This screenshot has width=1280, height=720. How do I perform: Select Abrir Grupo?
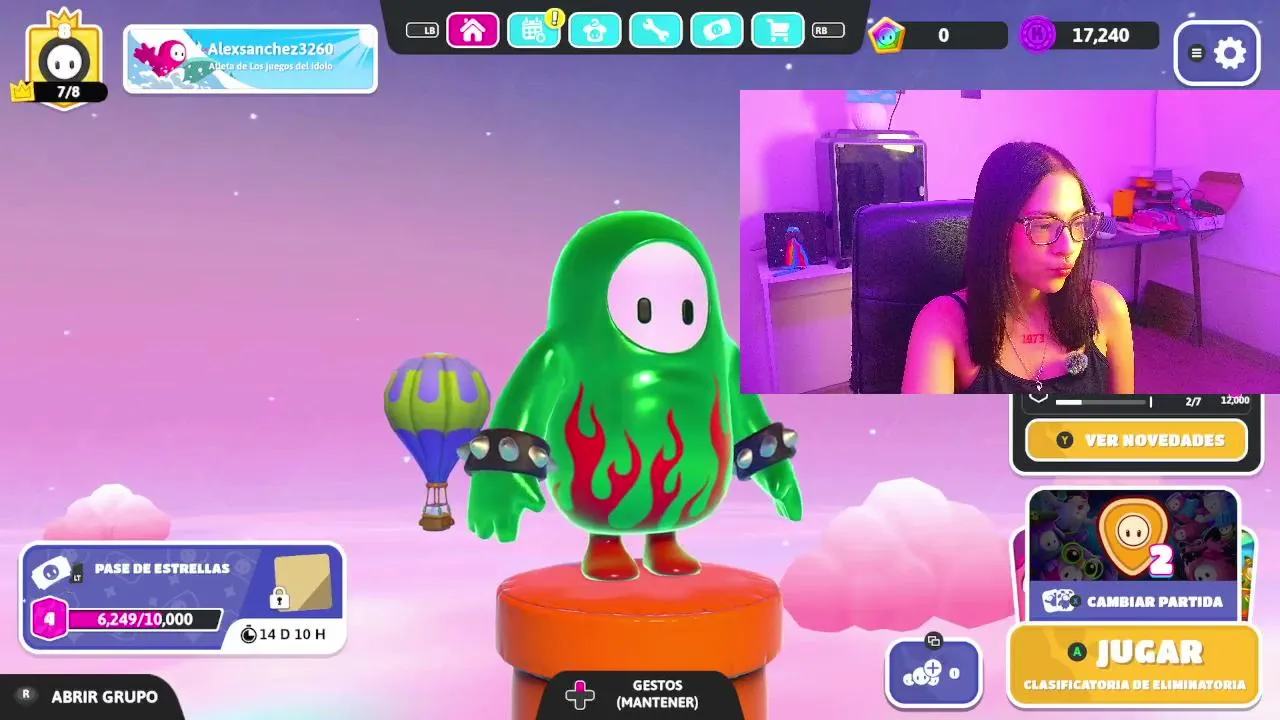[104, 696]
